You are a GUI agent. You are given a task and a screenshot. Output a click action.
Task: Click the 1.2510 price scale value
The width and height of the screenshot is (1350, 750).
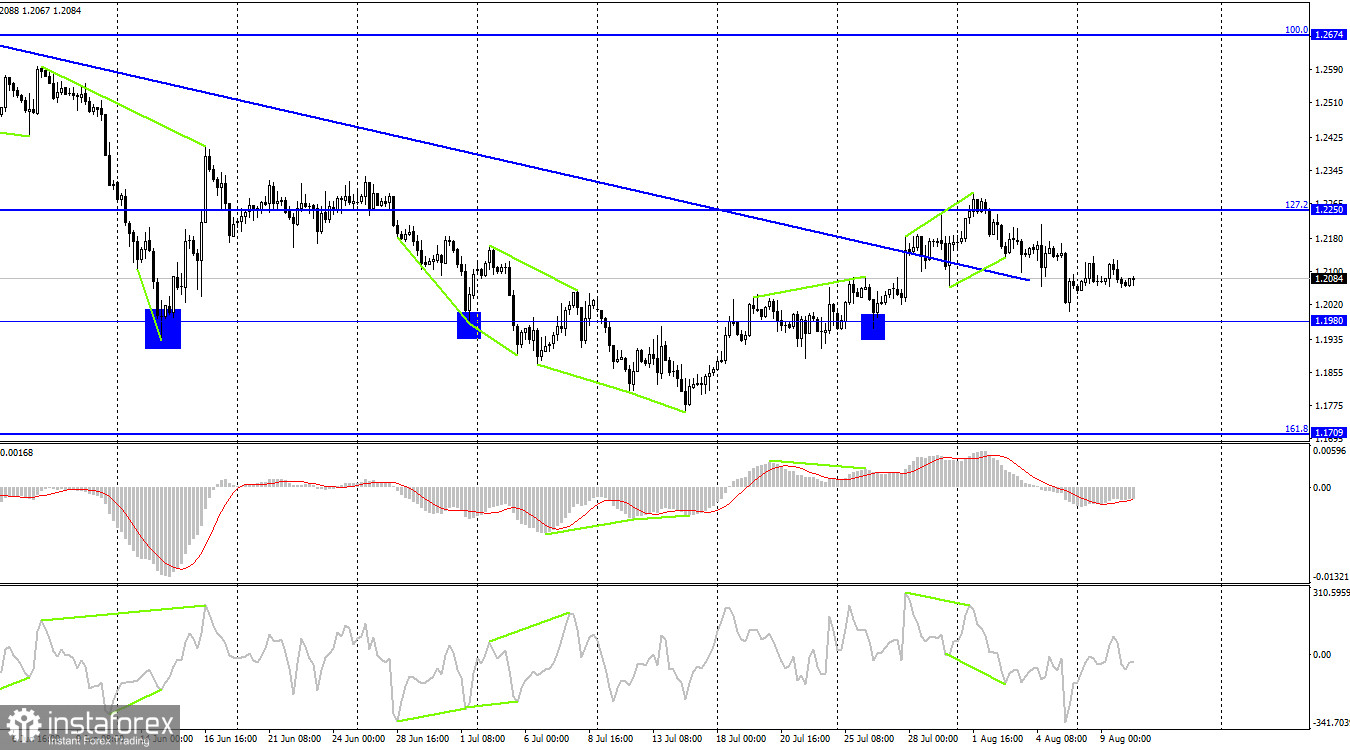[1331, 102]
